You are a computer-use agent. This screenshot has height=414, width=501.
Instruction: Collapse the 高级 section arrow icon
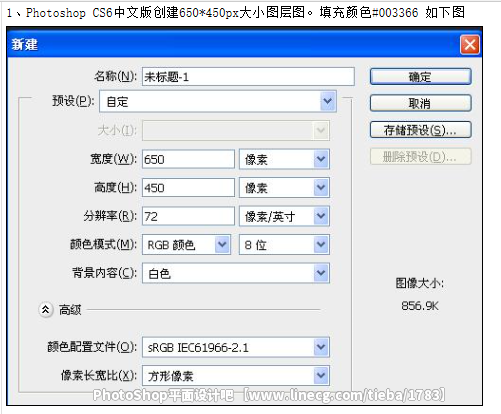46,310
